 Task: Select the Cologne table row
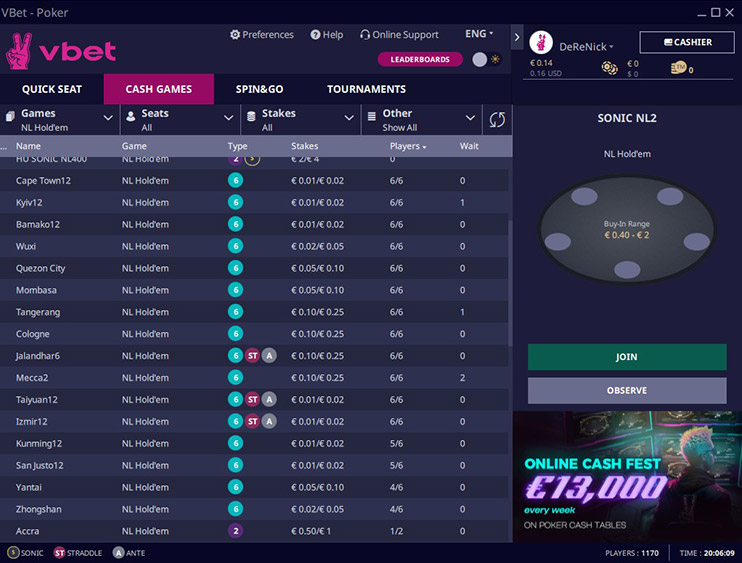pos(254,334)
